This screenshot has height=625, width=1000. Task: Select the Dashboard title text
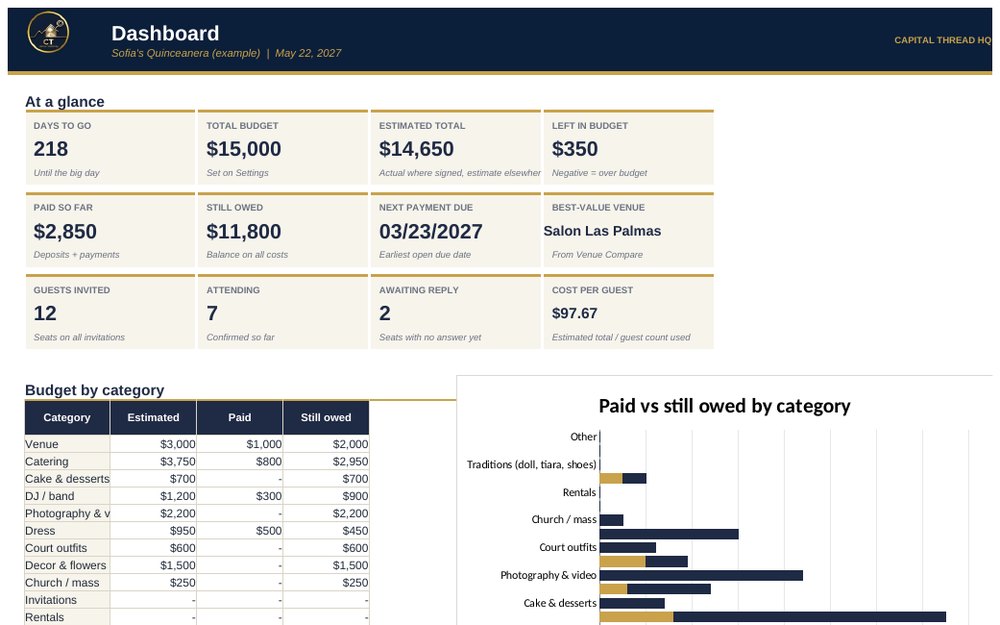[165, 33]
